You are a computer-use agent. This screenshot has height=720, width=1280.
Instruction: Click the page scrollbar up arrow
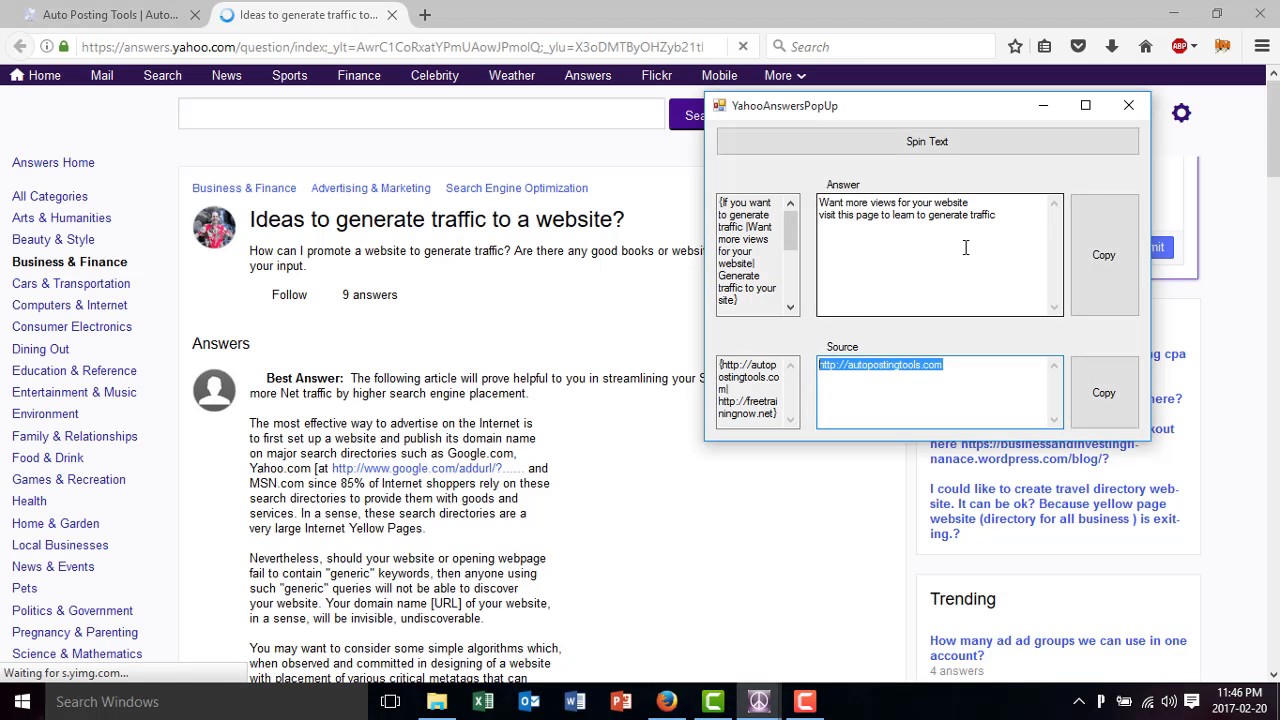[1272, 73]
